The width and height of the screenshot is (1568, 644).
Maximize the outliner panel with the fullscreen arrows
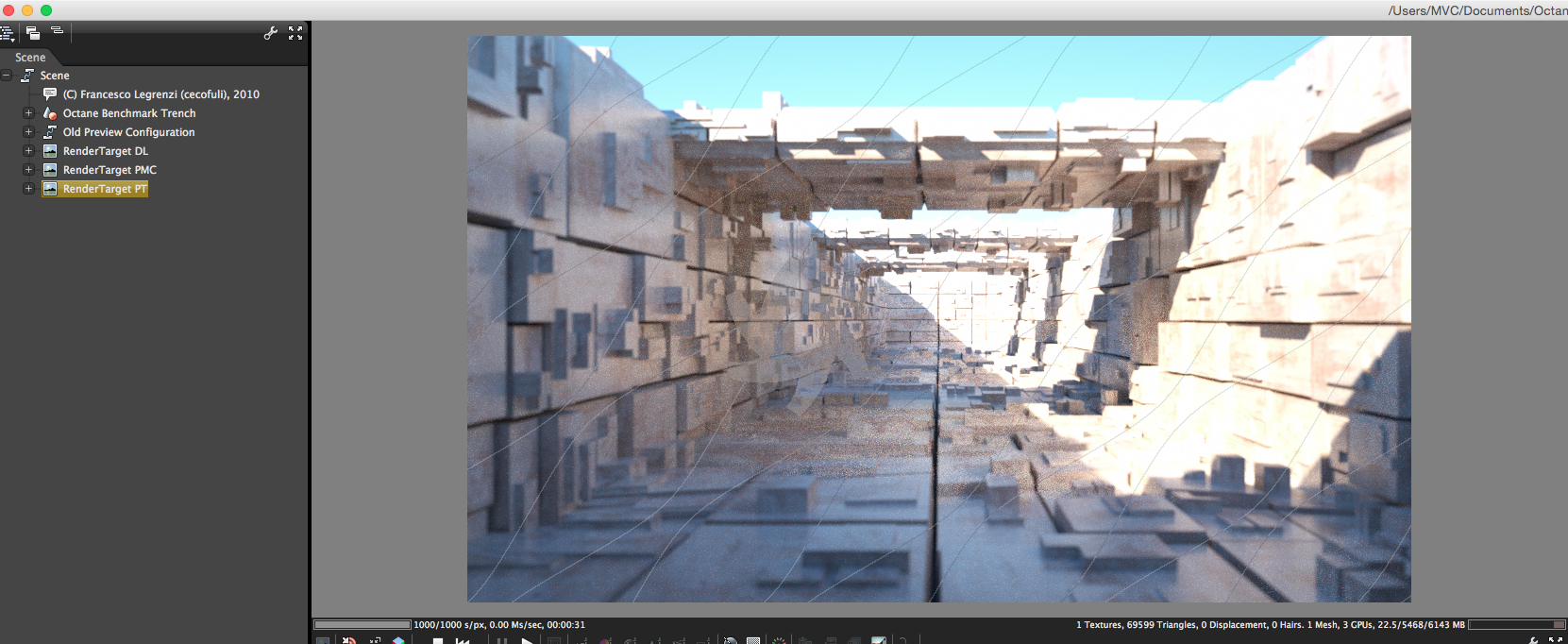click(295, 33)
